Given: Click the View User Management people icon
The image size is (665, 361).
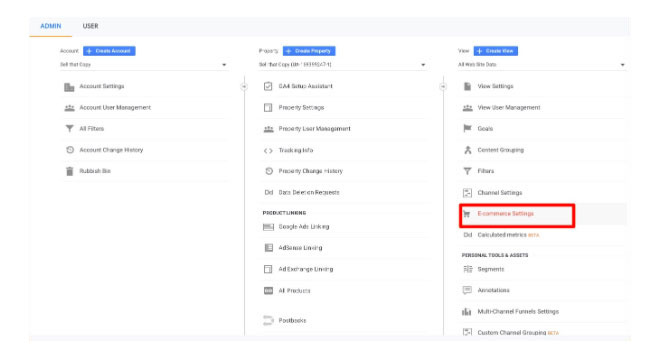Looking at the screenshot, I should coord(467,108).
